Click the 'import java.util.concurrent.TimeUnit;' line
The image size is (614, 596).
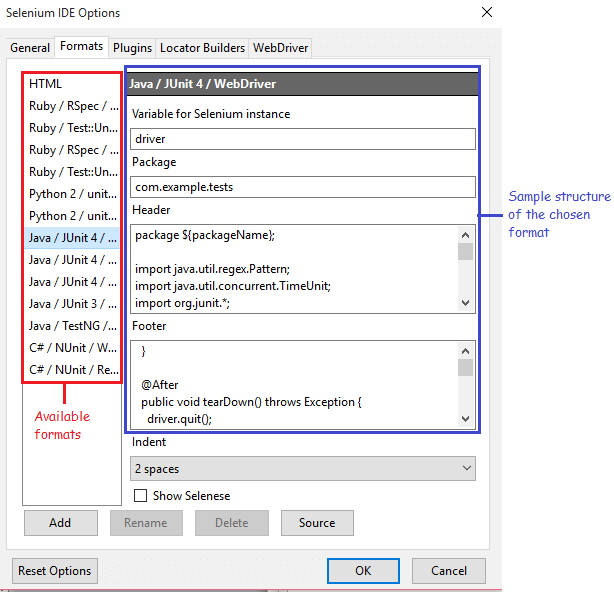pyautogui.click(x=233, y=286)
